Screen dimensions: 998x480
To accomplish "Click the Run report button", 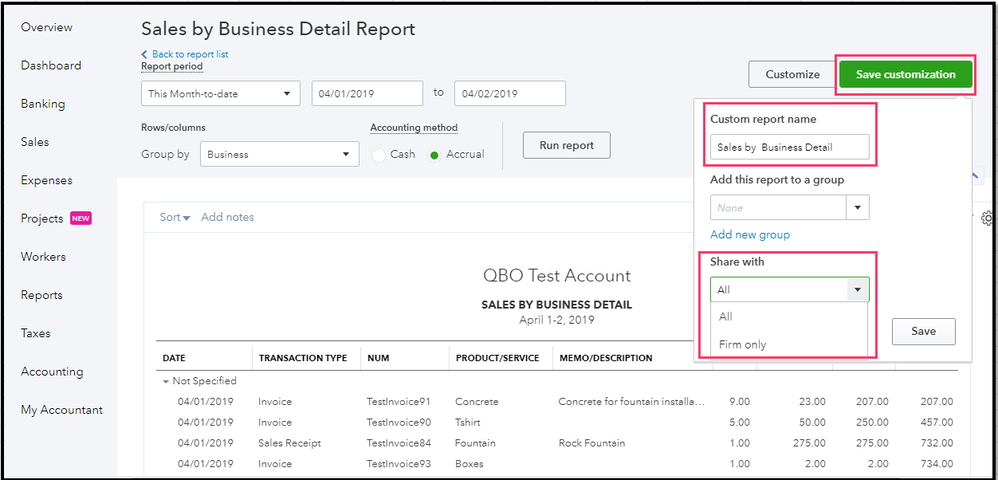I will [566, 145].
